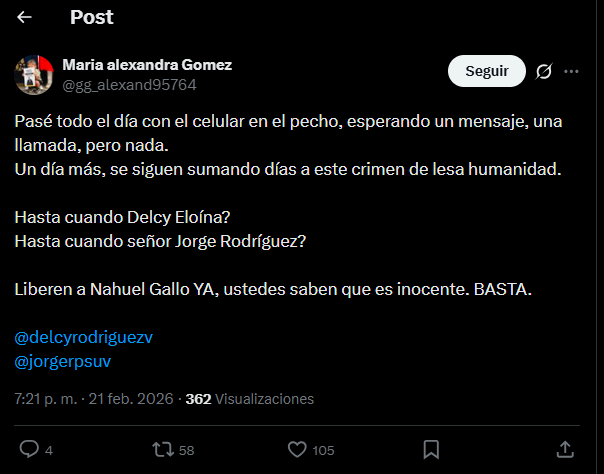Repost this post using the retweet icon
This screenshot has width=604, height=474.
click(160, 449)
